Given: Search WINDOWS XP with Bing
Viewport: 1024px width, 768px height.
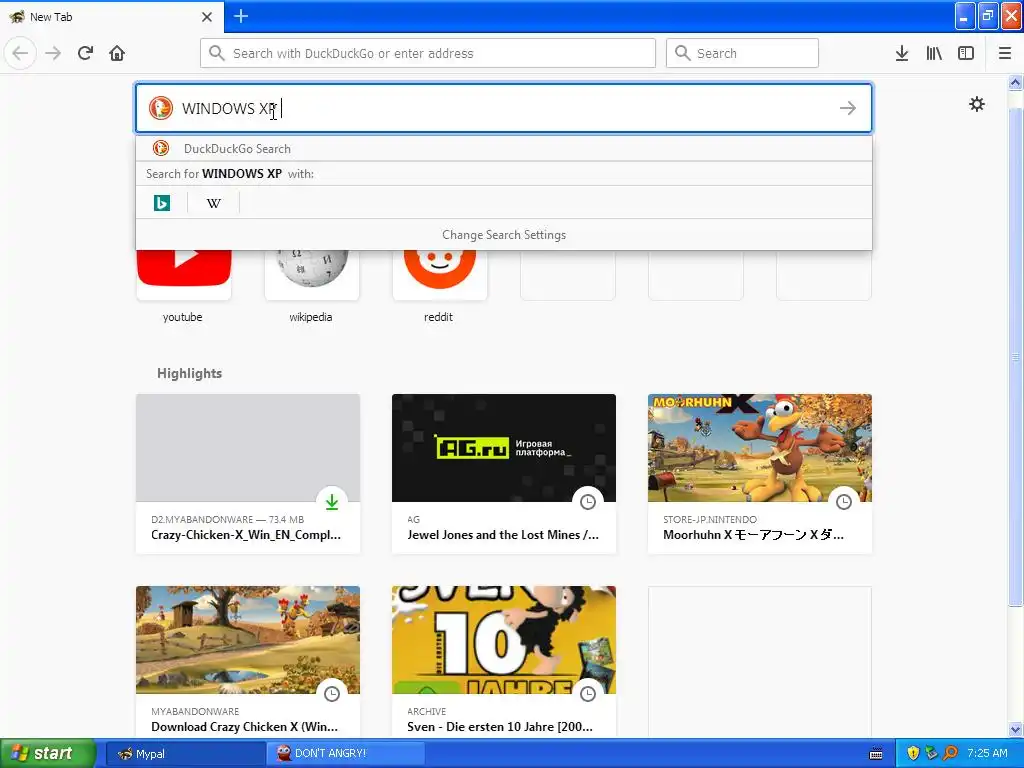Looking at the screenshot, I should [162, 203].
